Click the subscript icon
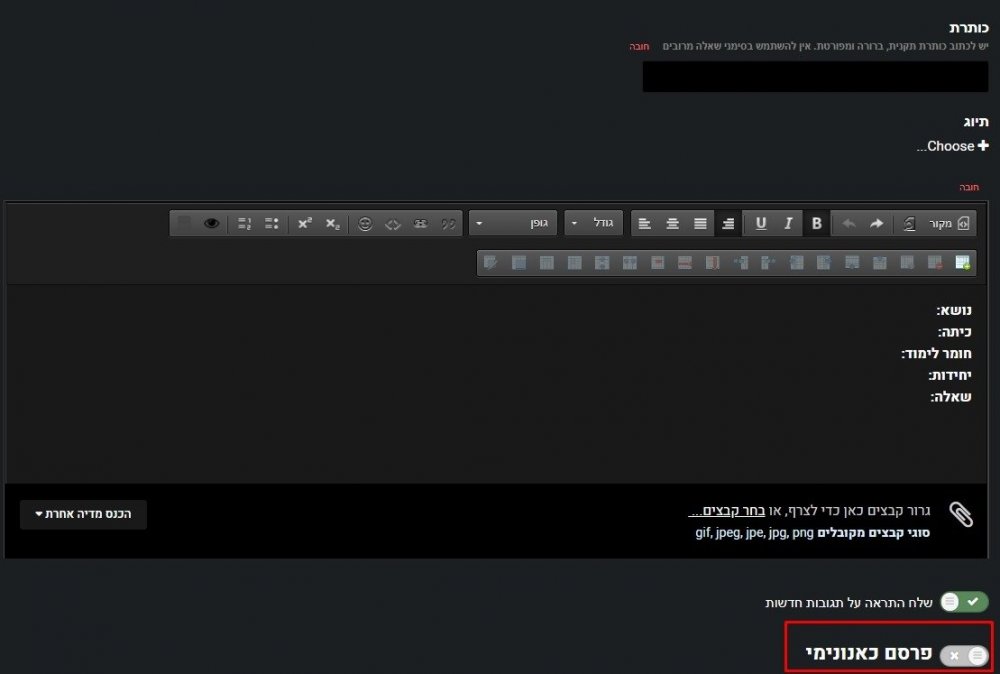The image size is (1000, 674). click(332, 224)
